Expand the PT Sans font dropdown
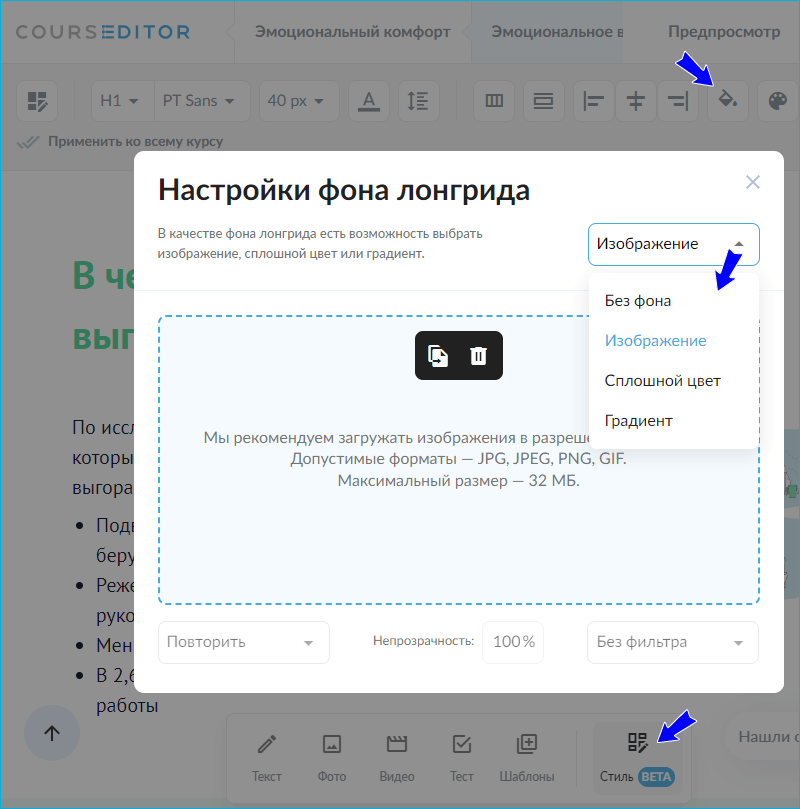Image resolution: width=800 pixels, height=809 pixels. coord(200,100)
